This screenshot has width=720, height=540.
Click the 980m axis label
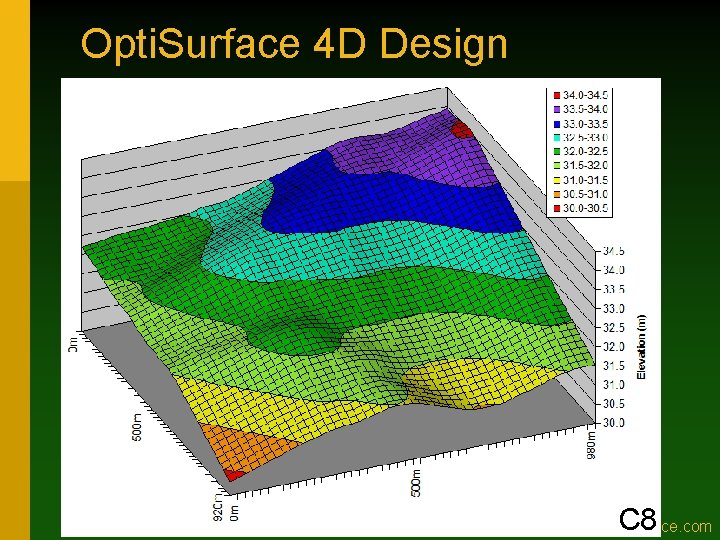point(591,446)
